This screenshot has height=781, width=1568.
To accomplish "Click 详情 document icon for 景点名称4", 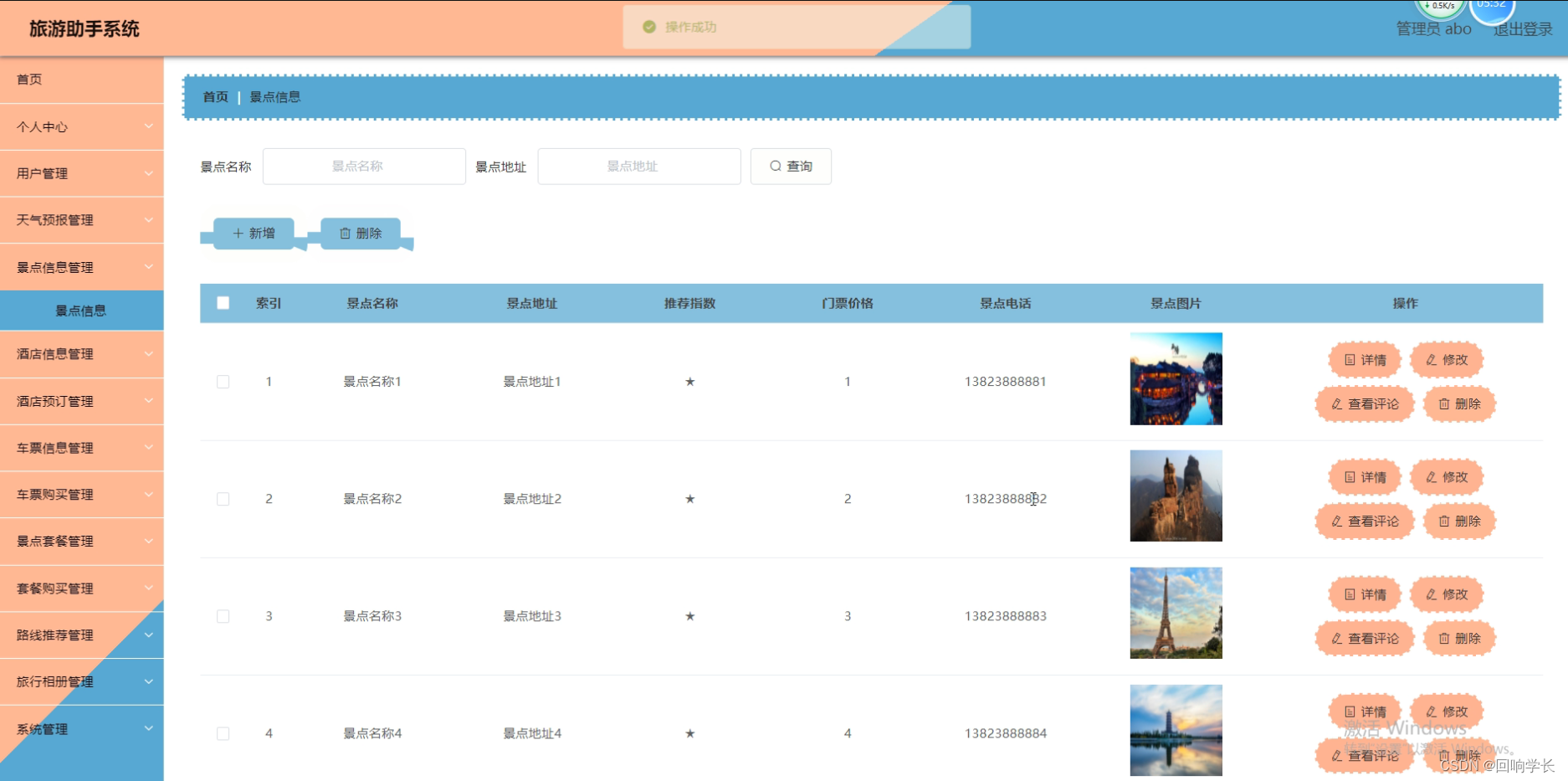I will click(x=1350, y=712).
